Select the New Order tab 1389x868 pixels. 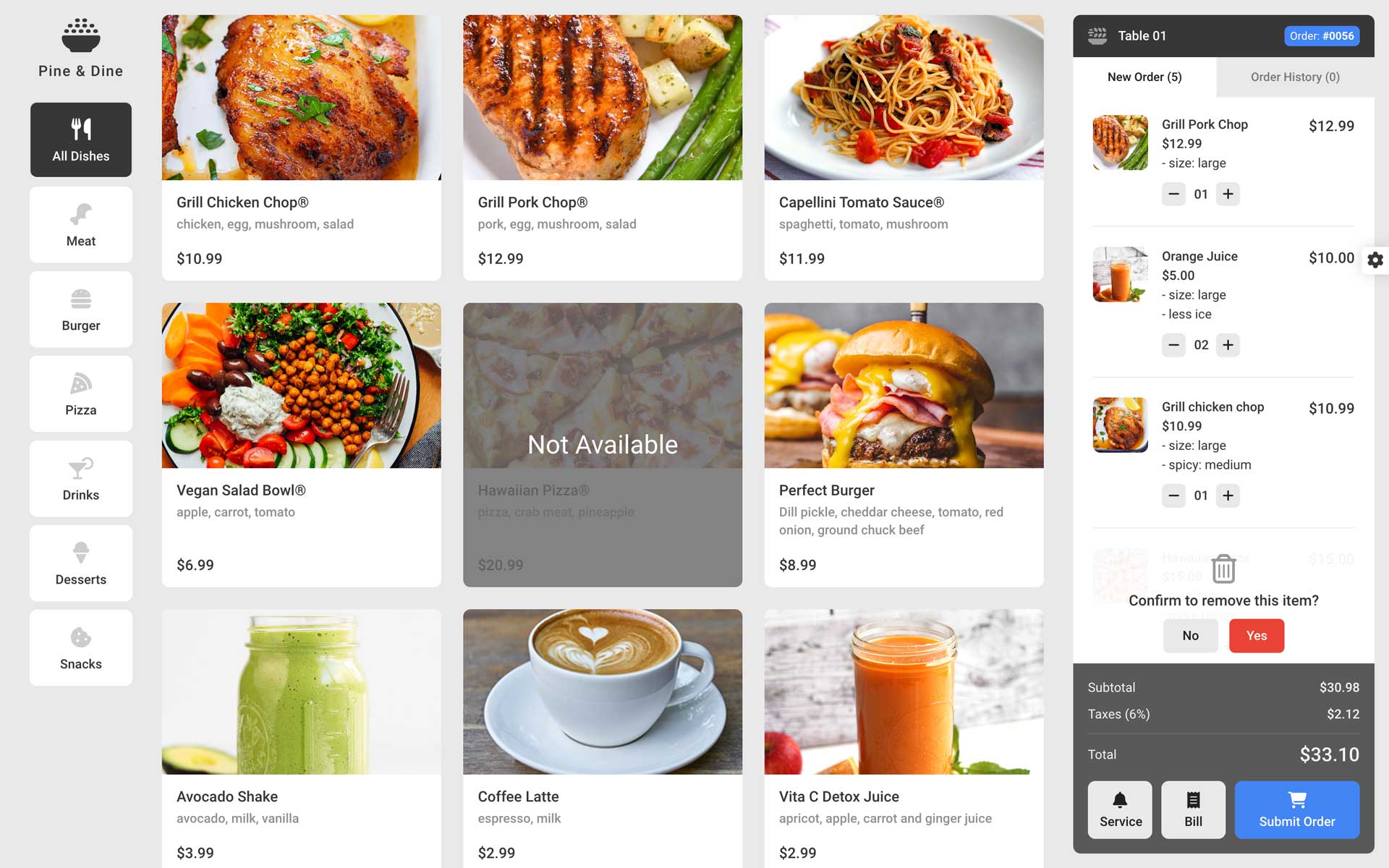tap(1144, 77)
